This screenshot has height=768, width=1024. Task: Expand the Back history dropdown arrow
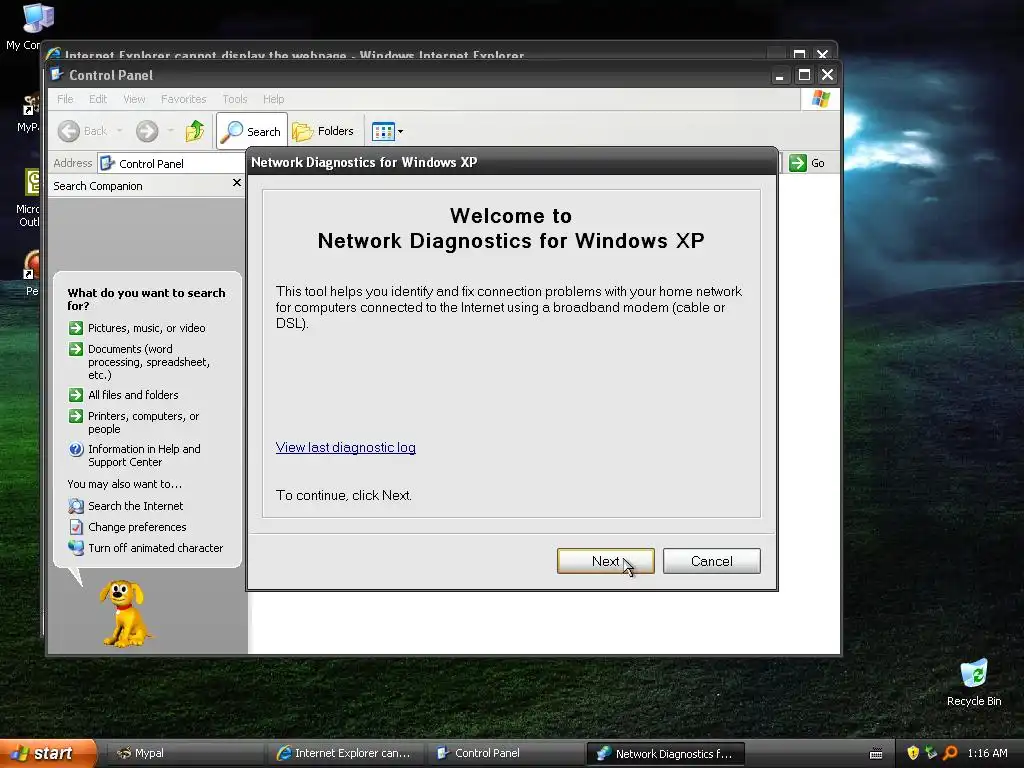tap(120, 131)
